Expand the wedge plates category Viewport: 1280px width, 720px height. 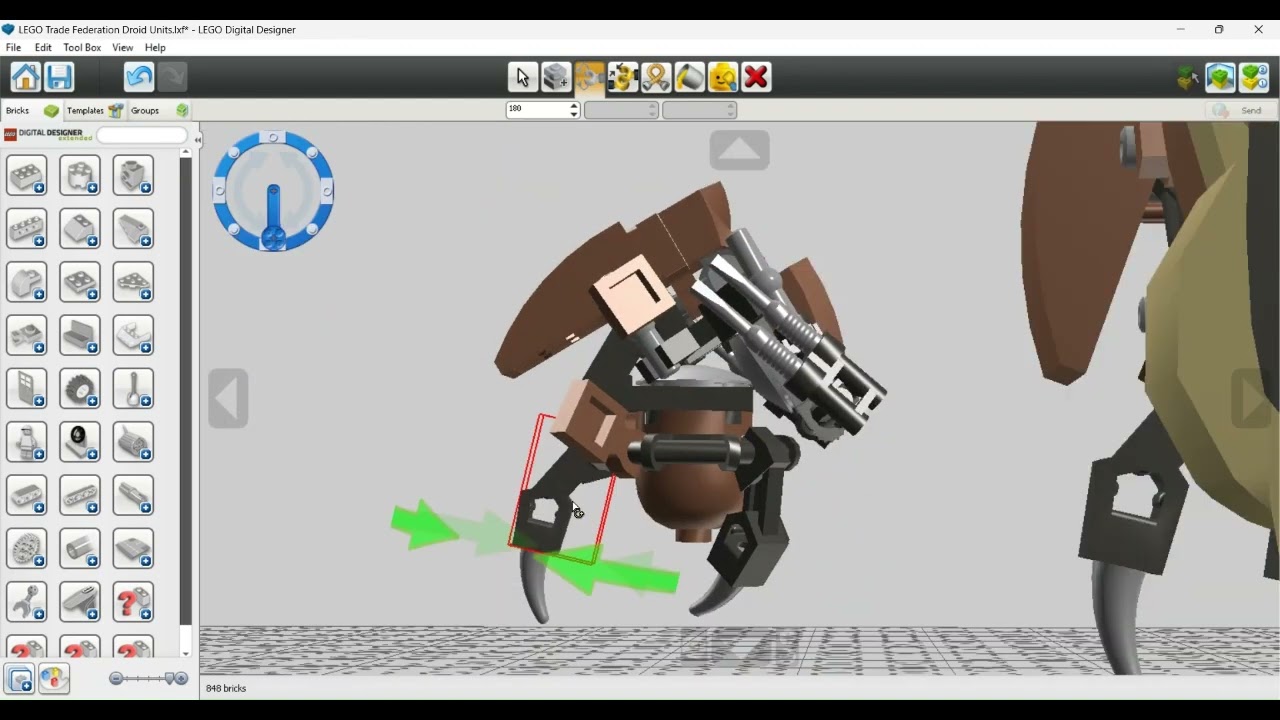tap(133, 282)
